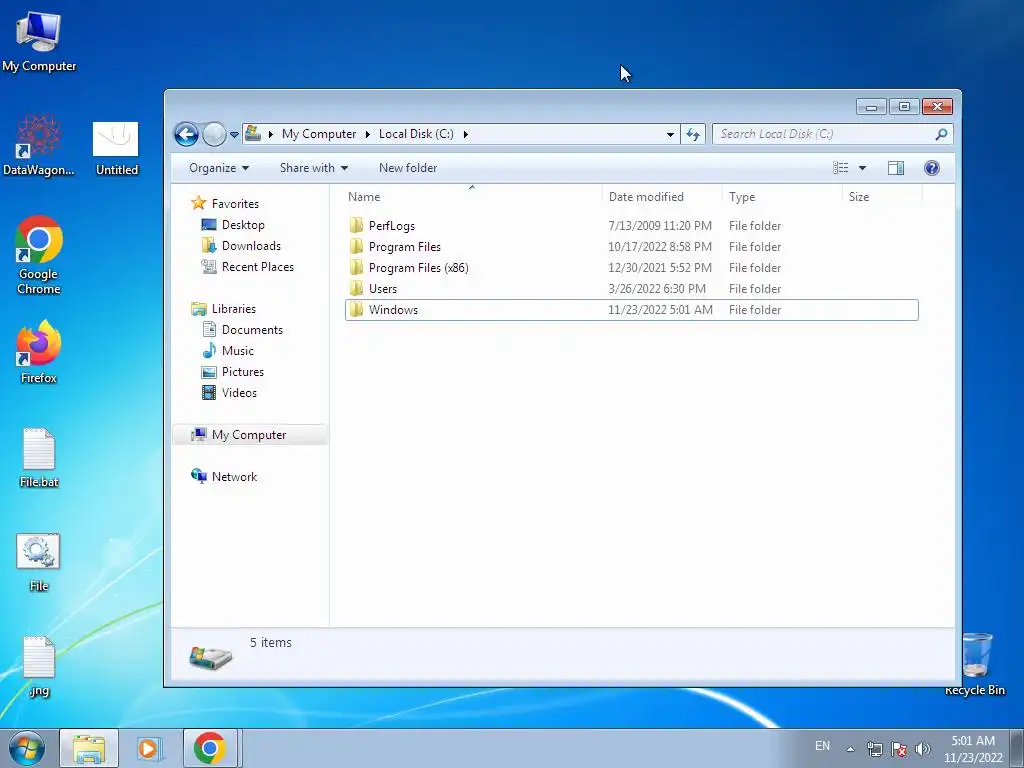Open Desktop under Favorites
The width and height of the screenshot is (1024, 768).
[x=243, y=225]
